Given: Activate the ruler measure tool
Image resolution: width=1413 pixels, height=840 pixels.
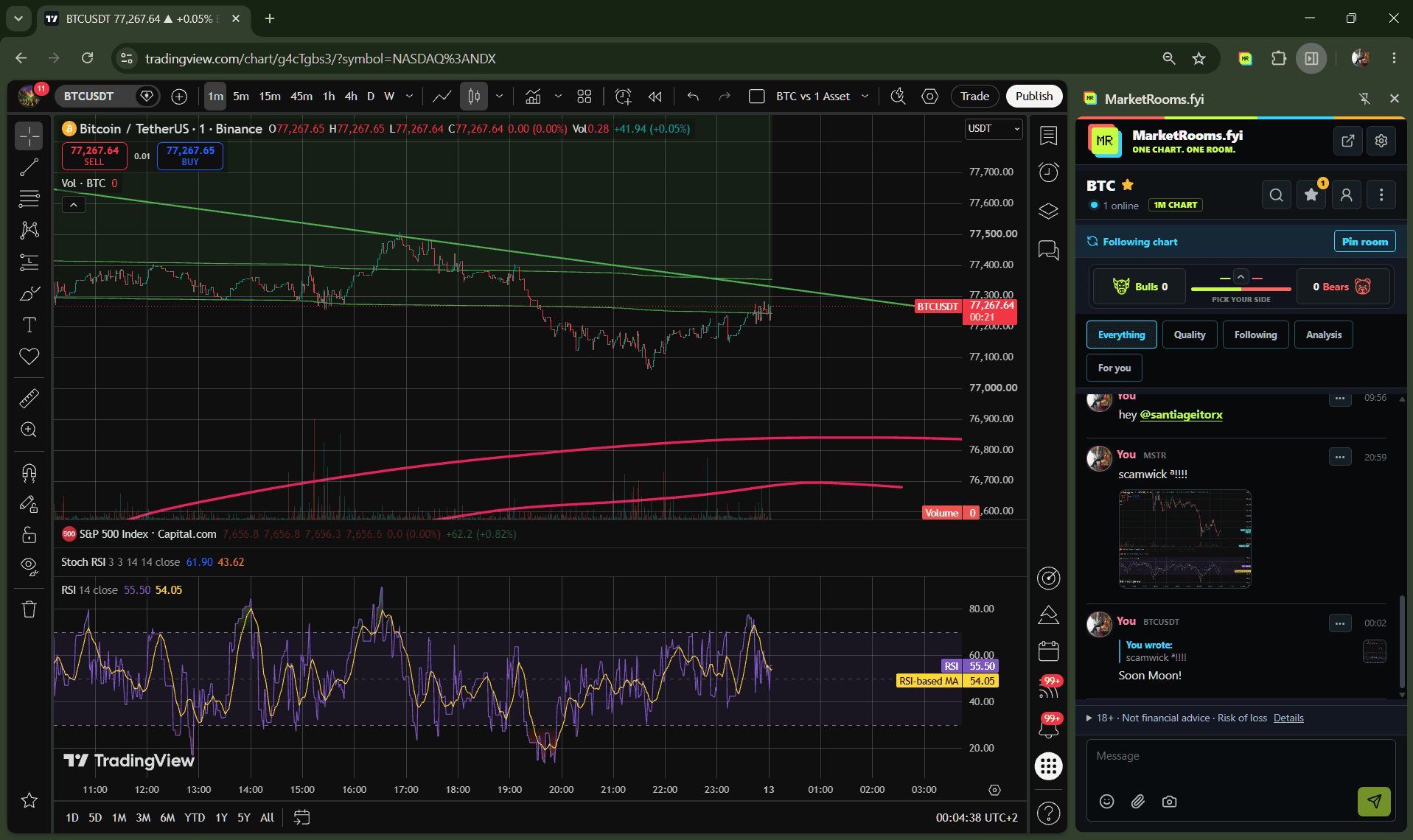Looking at the screenshot, I should pos(29,399).
